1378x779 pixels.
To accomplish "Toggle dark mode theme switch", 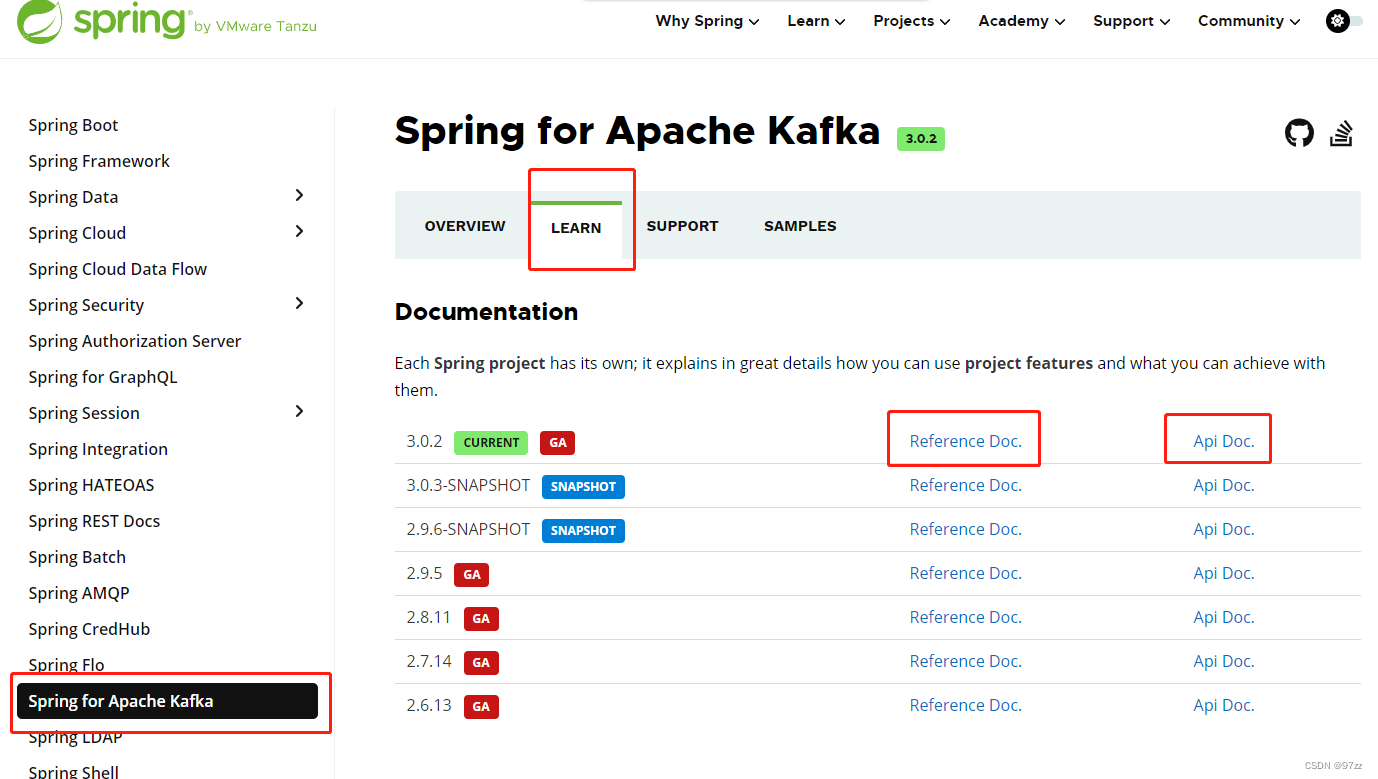I will [1344, 20].
